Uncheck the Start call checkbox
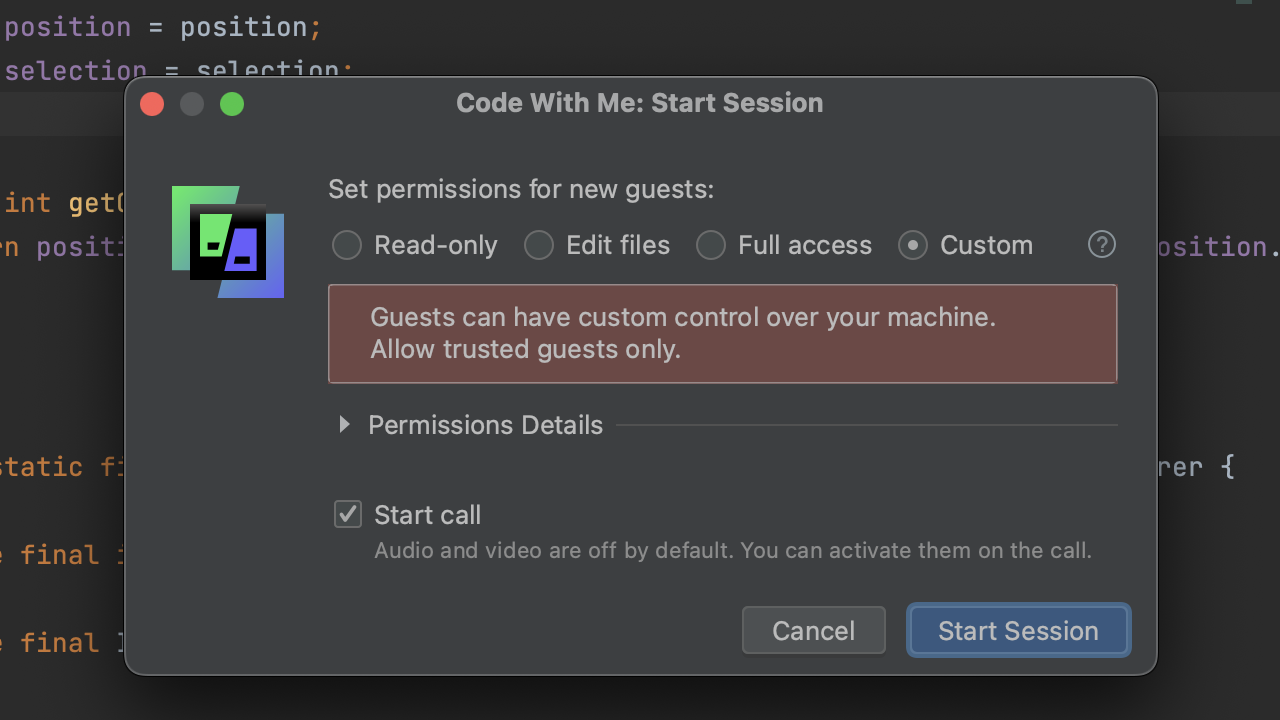The height and width of the screenshot is (720, 1280). (348, 515)
